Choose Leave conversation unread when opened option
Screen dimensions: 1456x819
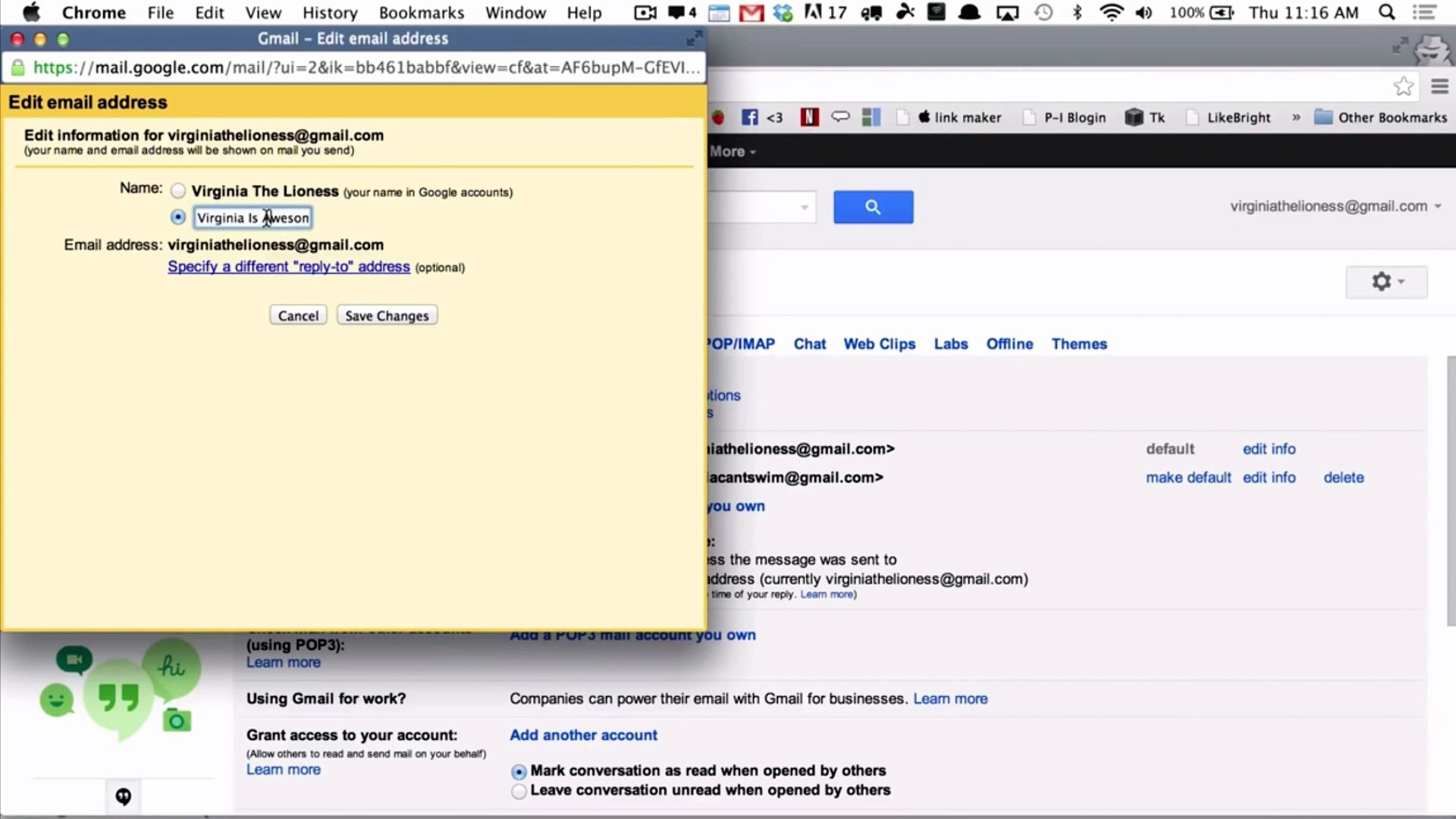tap(519, 792)
